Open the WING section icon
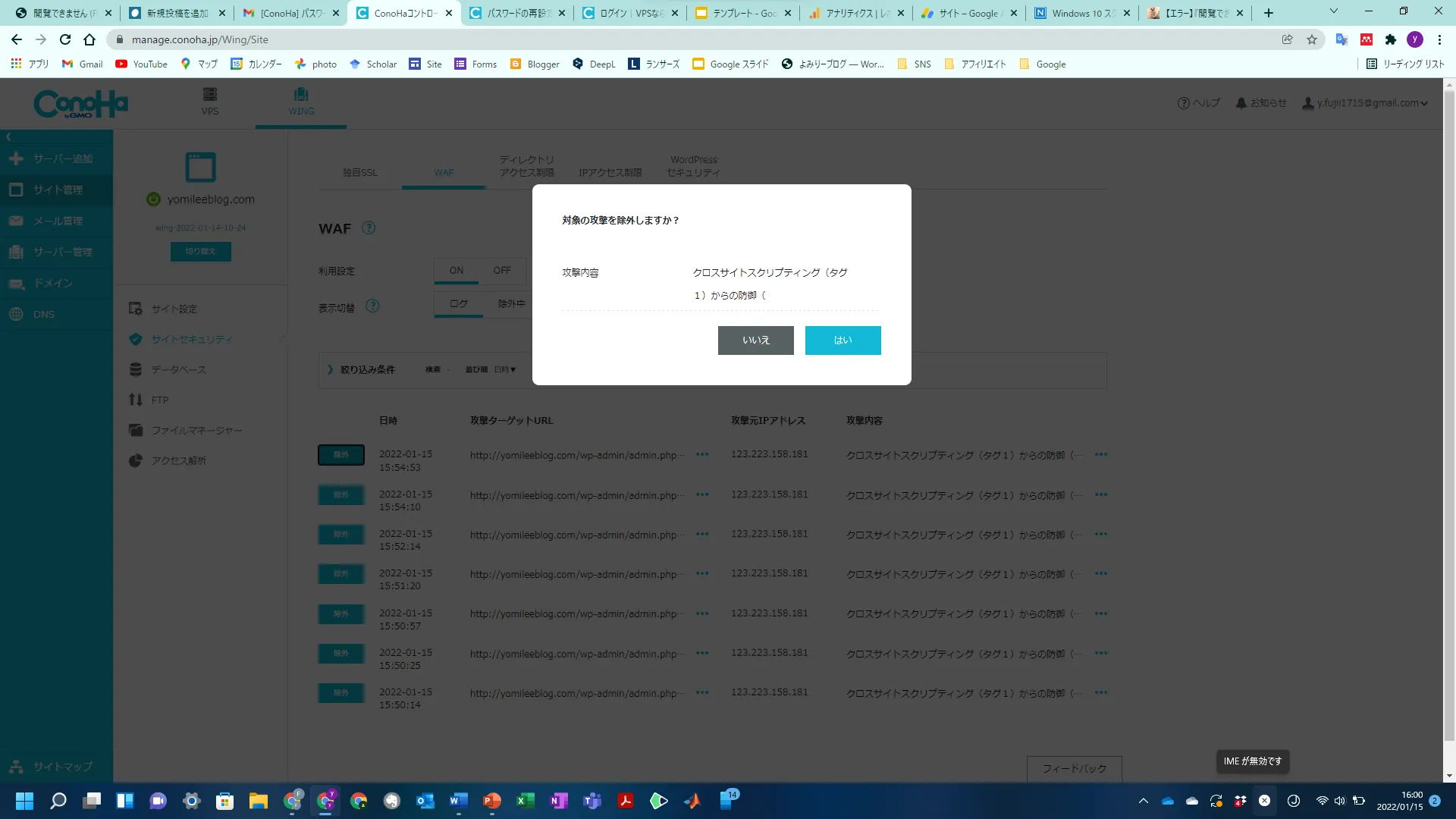Viewport: 1456px width, 819px height. pos(301,101)
